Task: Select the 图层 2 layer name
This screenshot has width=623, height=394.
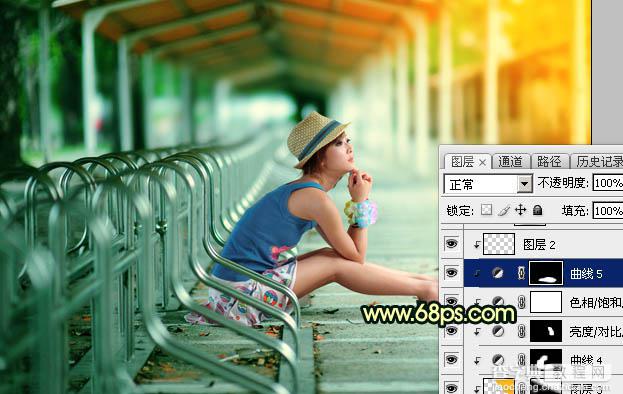Action: pos(539,245)
